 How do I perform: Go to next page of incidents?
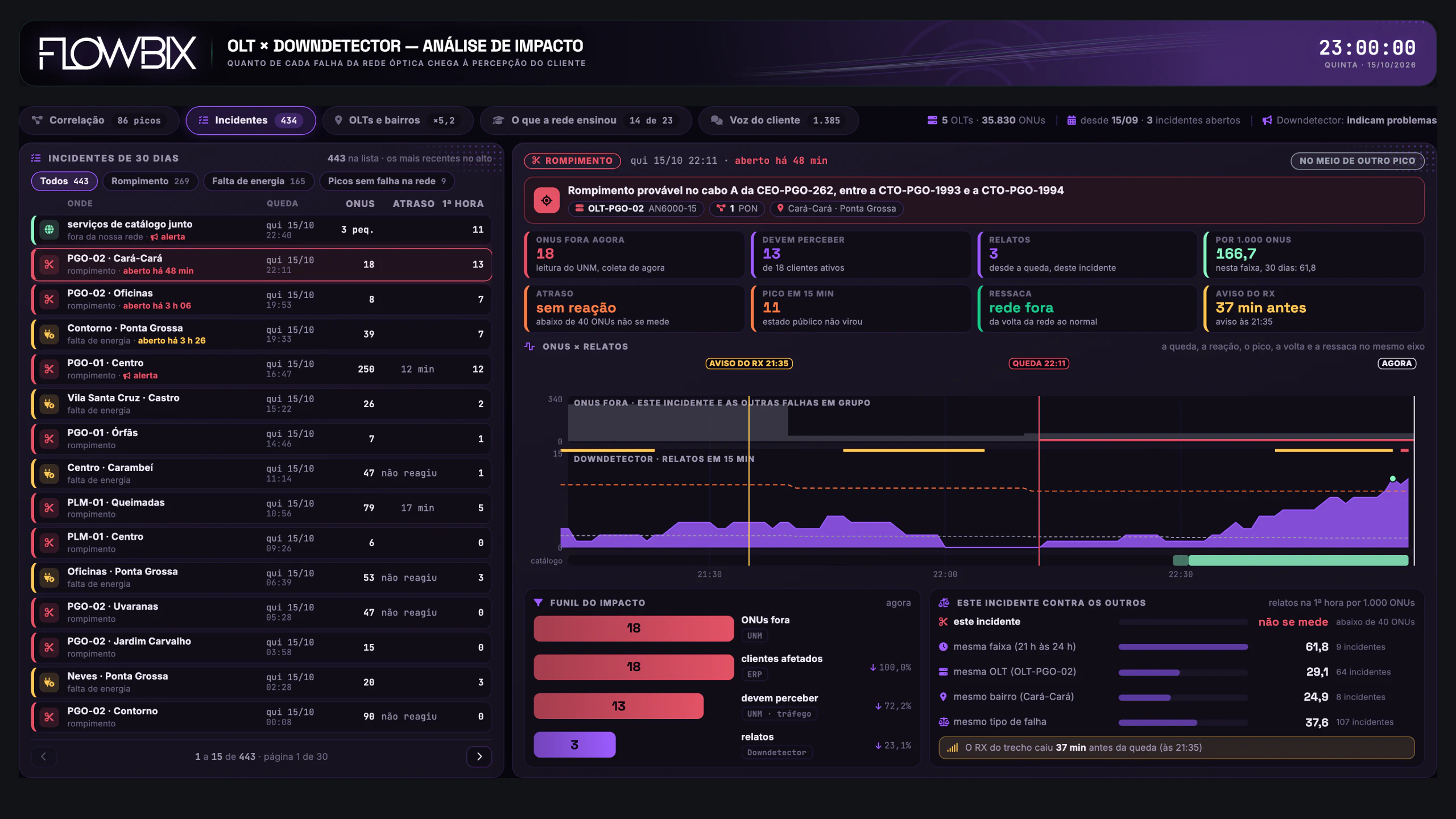coord(479,756)
